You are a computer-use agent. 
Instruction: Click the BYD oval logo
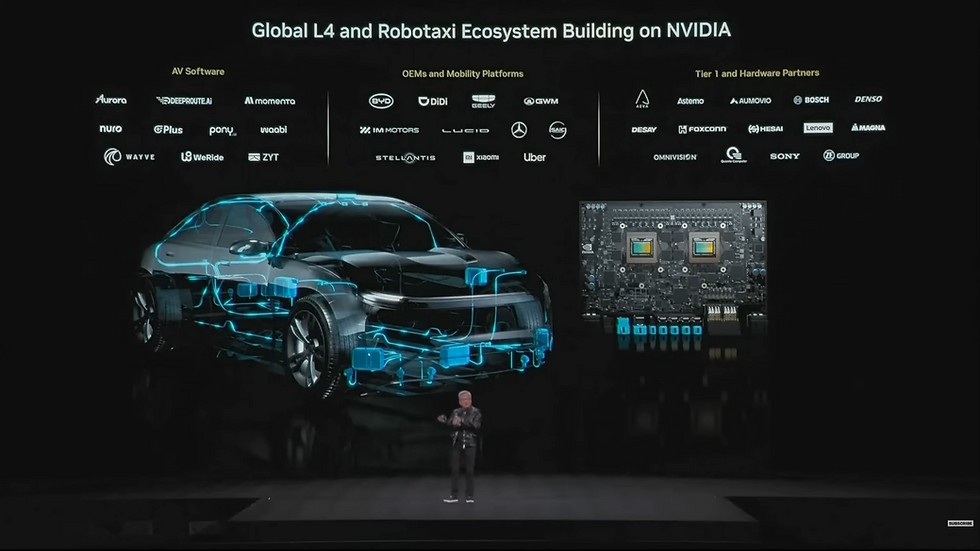[381, 101]
